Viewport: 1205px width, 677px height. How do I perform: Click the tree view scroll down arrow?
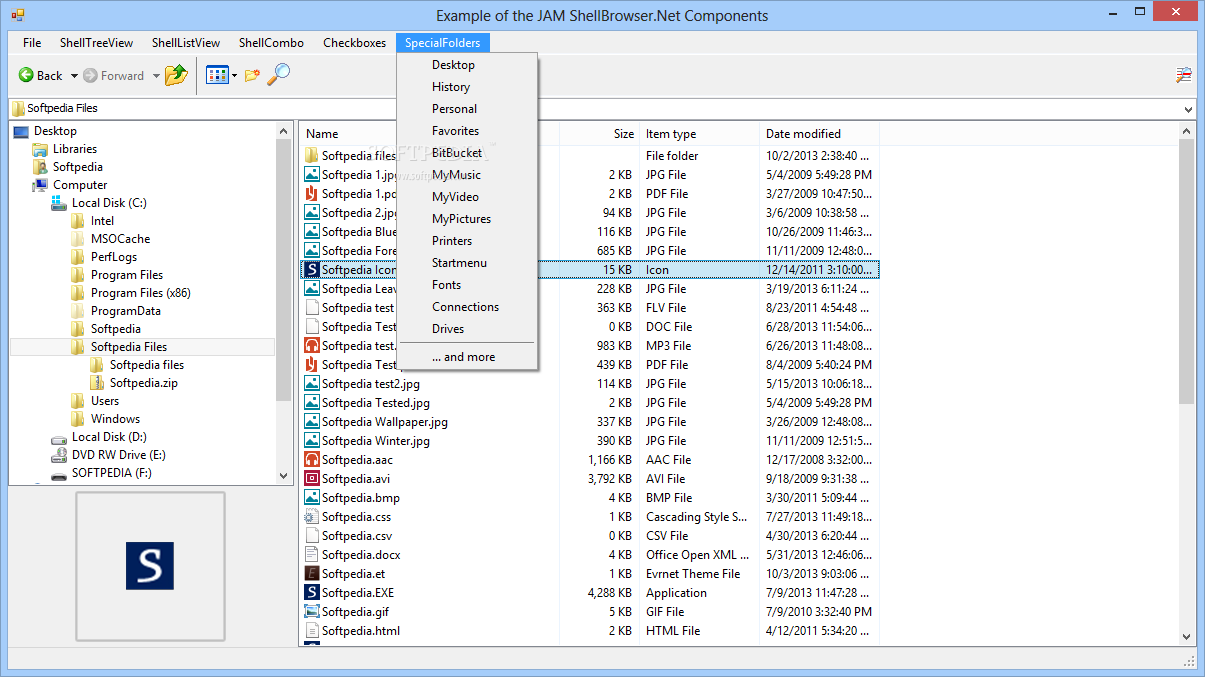pyautogui.click(x=283, y=476)
